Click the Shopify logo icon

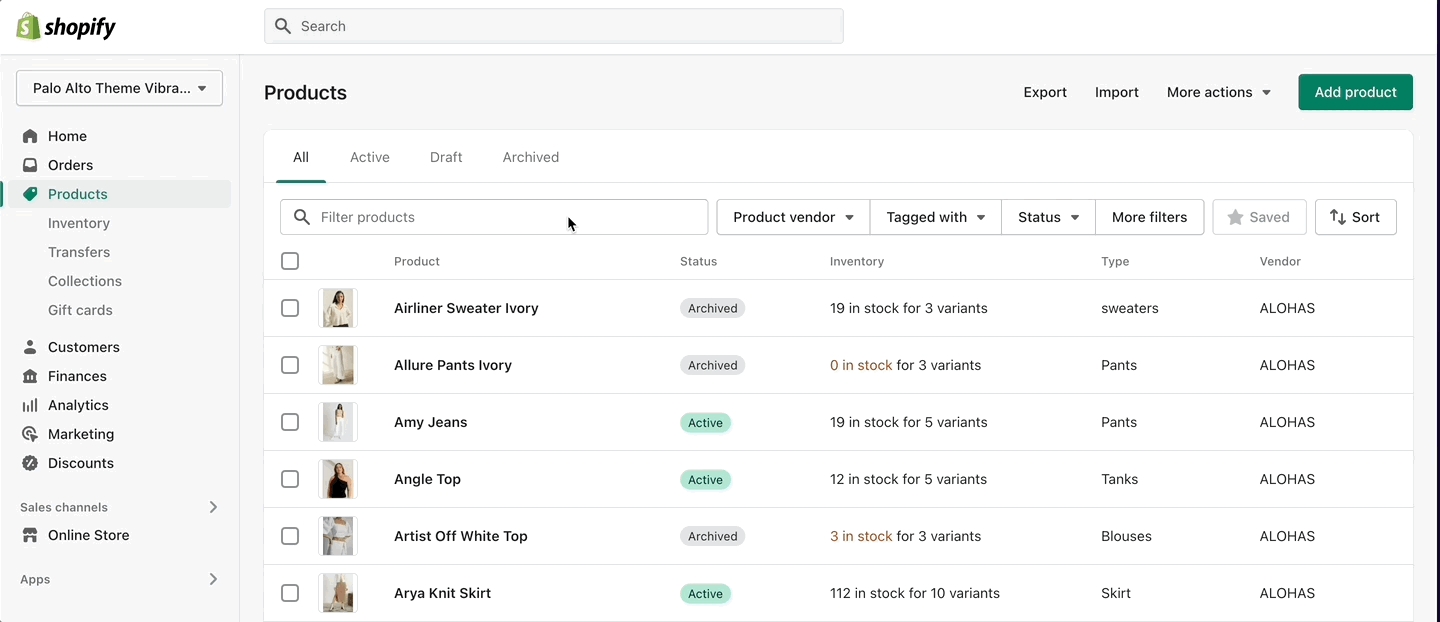(28, 27)
